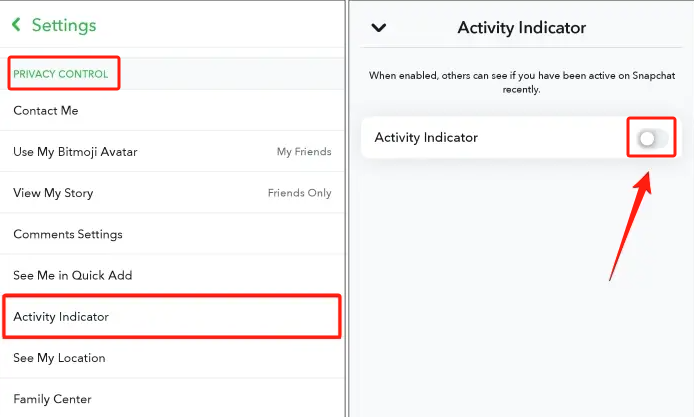Open Use My Bitmoji Avatar setting

tap(75, 152)
